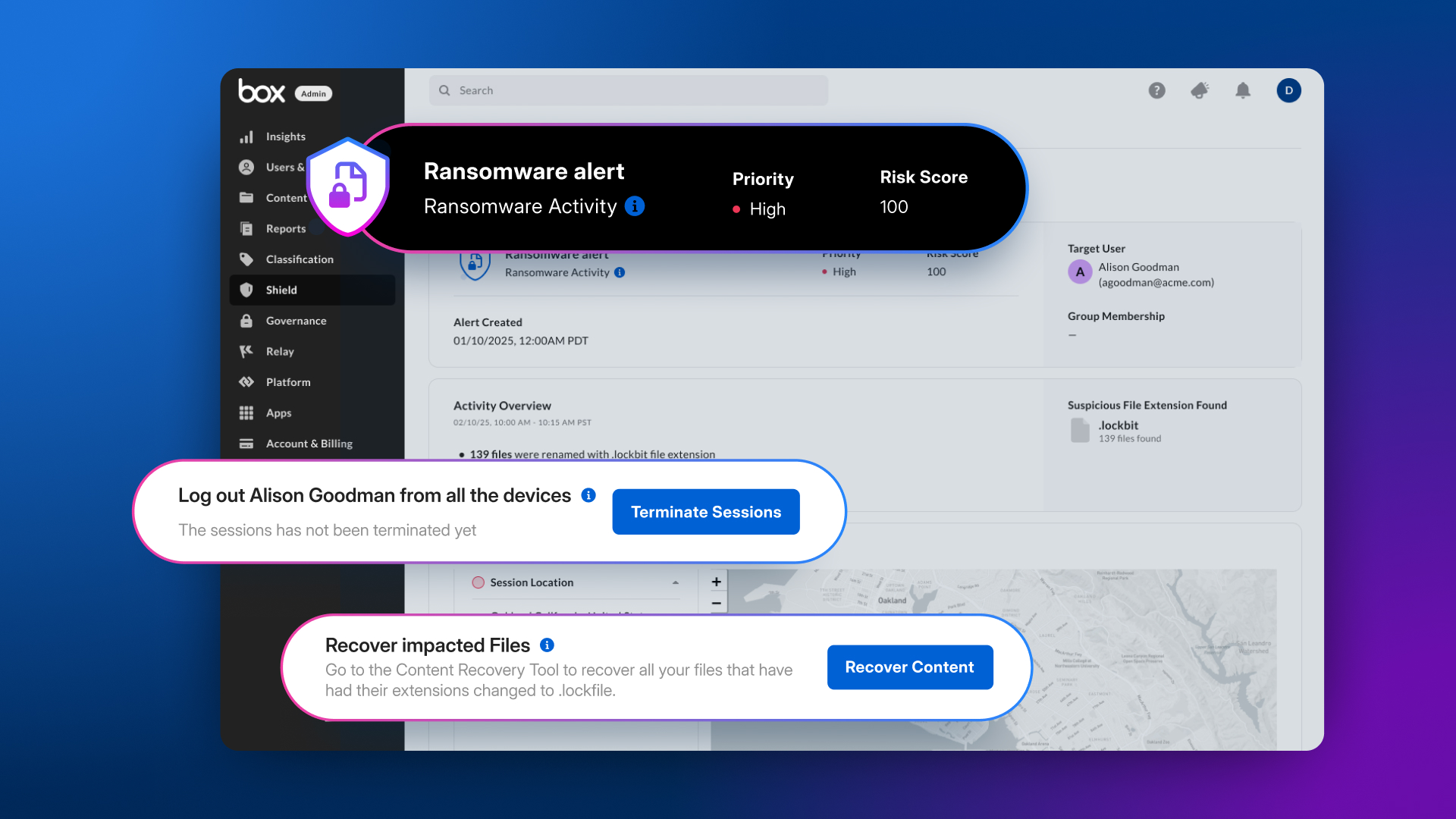1456x819 pixels.
Task: Open the Platform section
Action: (x=288, y=381)
